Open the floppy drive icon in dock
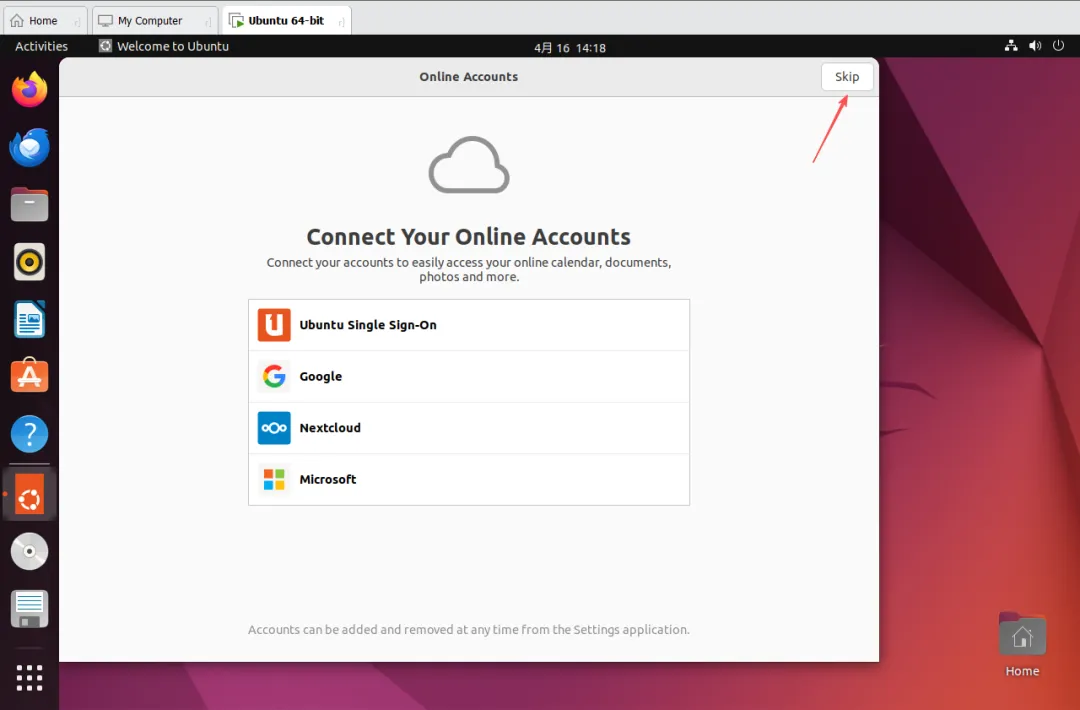Viewport: 1080px width, 710px height. click(x=30, y=609)
